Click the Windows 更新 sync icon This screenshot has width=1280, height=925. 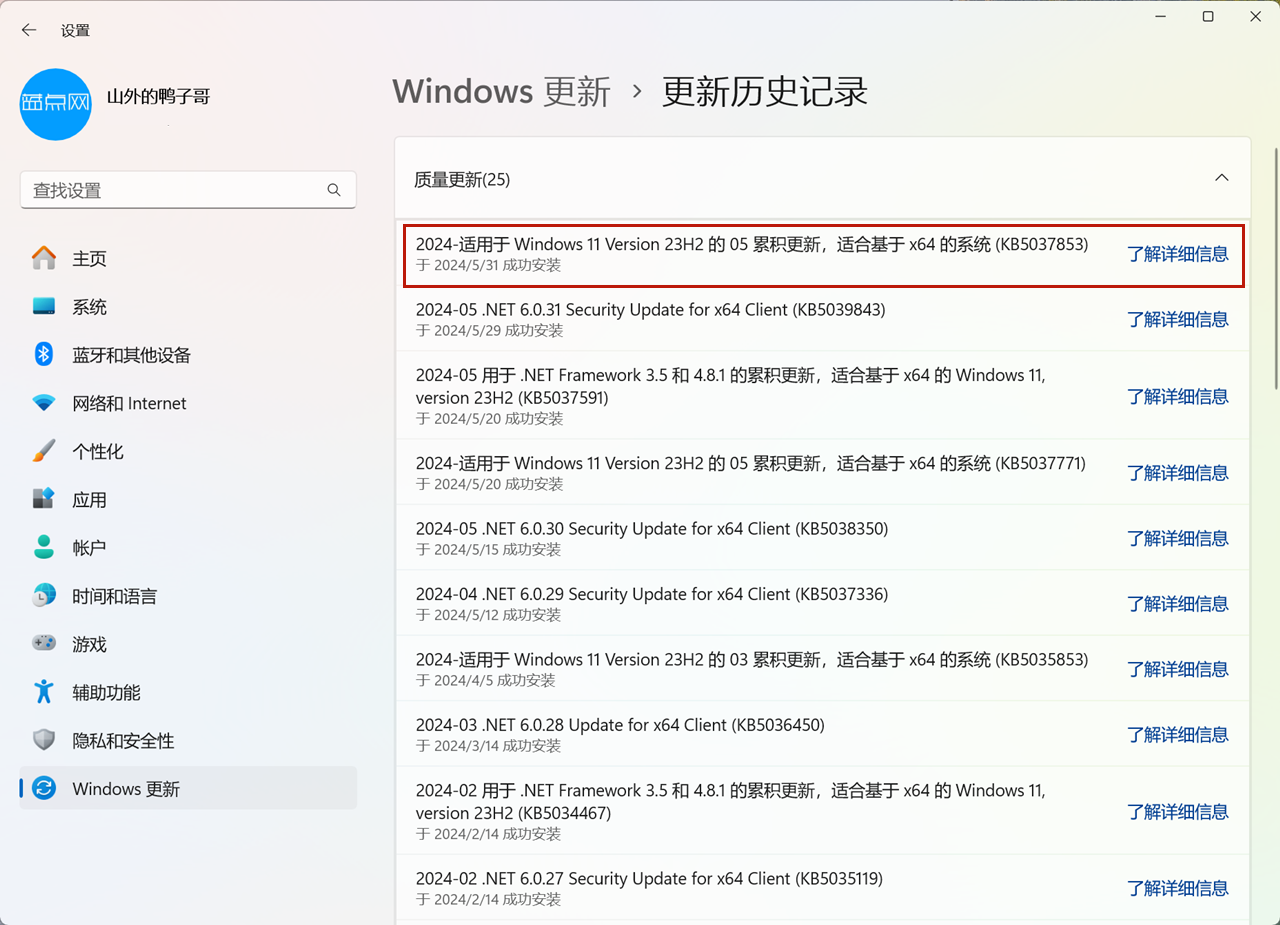pos(44,788)
